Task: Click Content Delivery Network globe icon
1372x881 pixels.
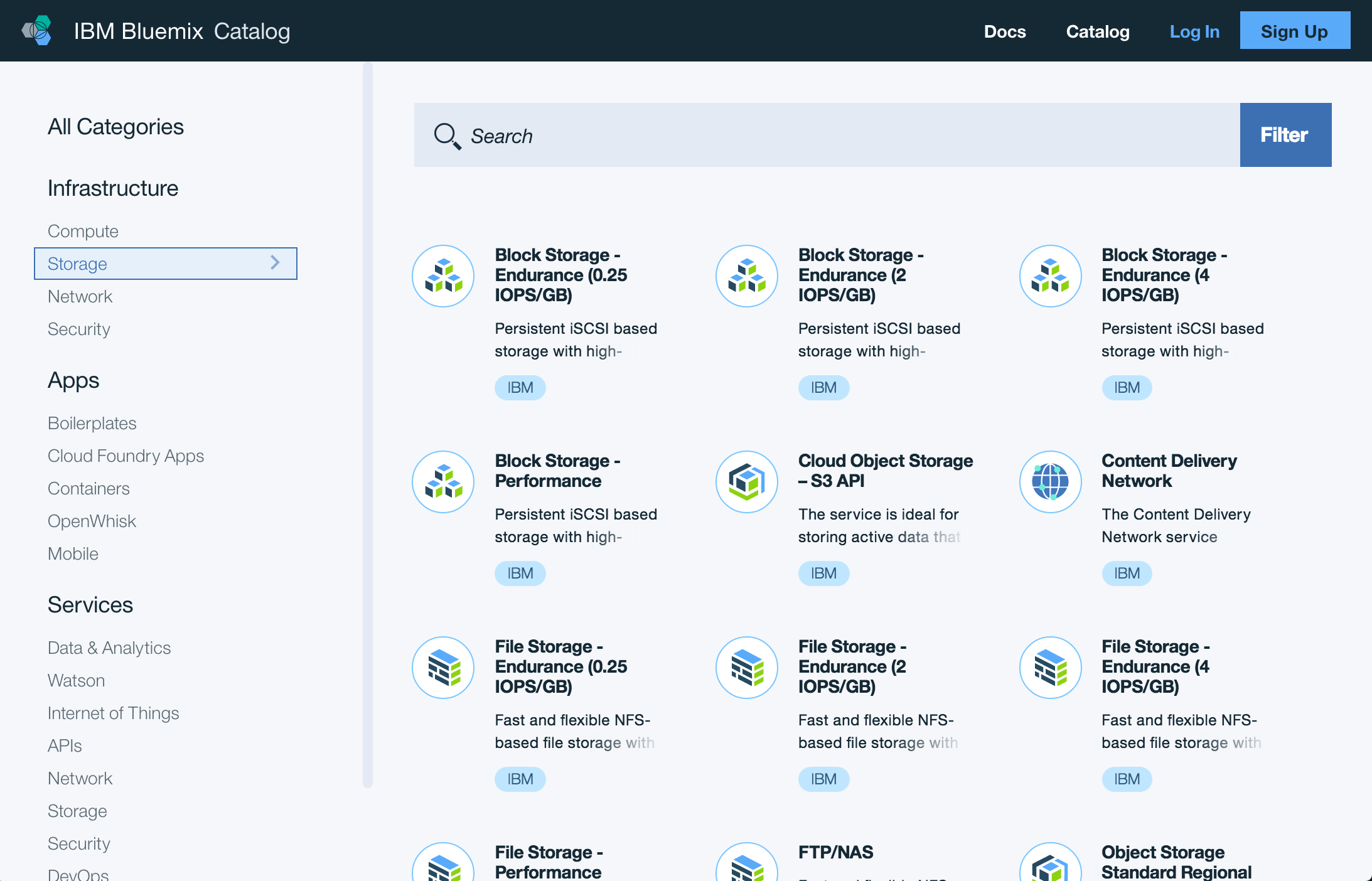Action: [x=1050, y=482]
